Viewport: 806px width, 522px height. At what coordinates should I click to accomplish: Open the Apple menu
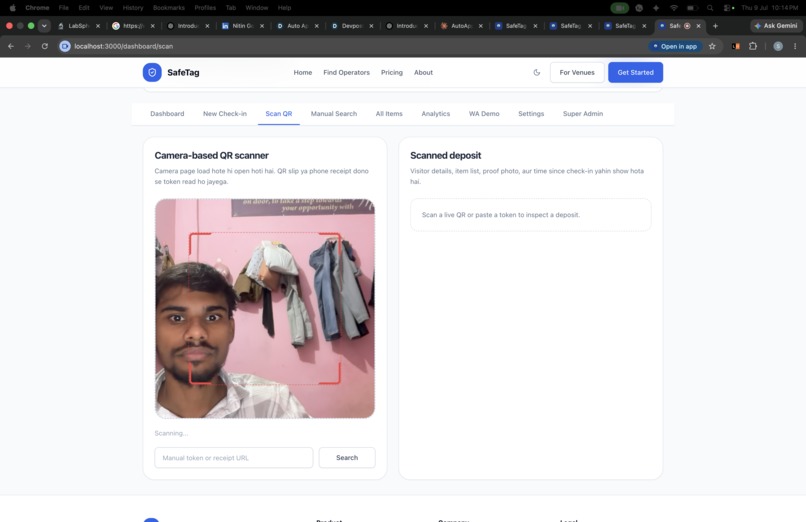coord(12,8)
